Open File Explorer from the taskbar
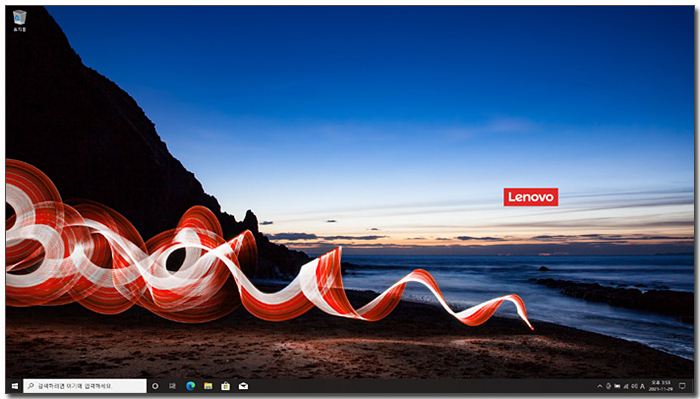700x399 pixels. click(x=208, y=386)
